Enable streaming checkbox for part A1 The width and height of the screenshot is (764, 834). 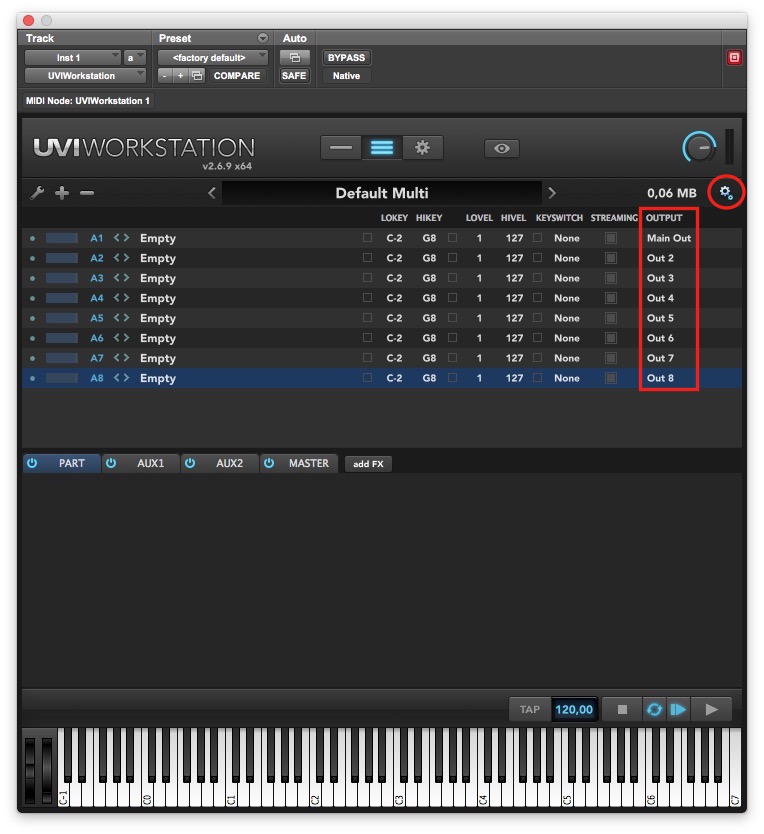pos(611,238)
